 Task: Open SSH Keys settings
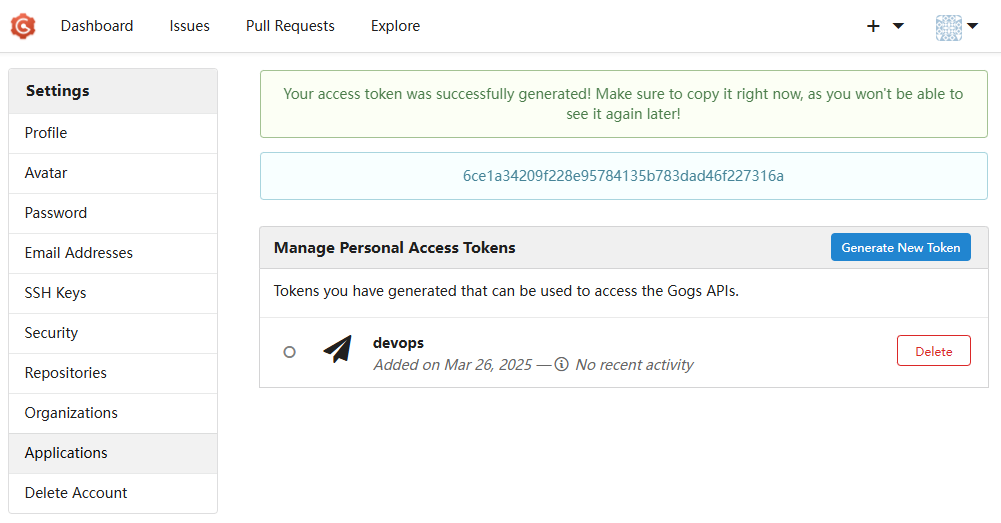click(56, 293)
